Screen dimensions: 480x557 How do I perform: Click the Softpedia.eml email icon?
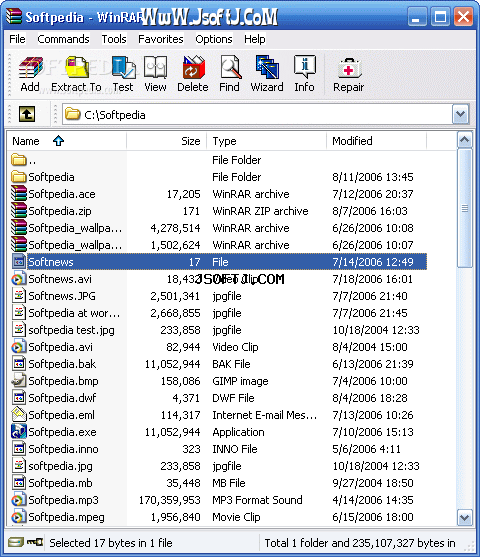pyautogui.click(x=19, y=415)
